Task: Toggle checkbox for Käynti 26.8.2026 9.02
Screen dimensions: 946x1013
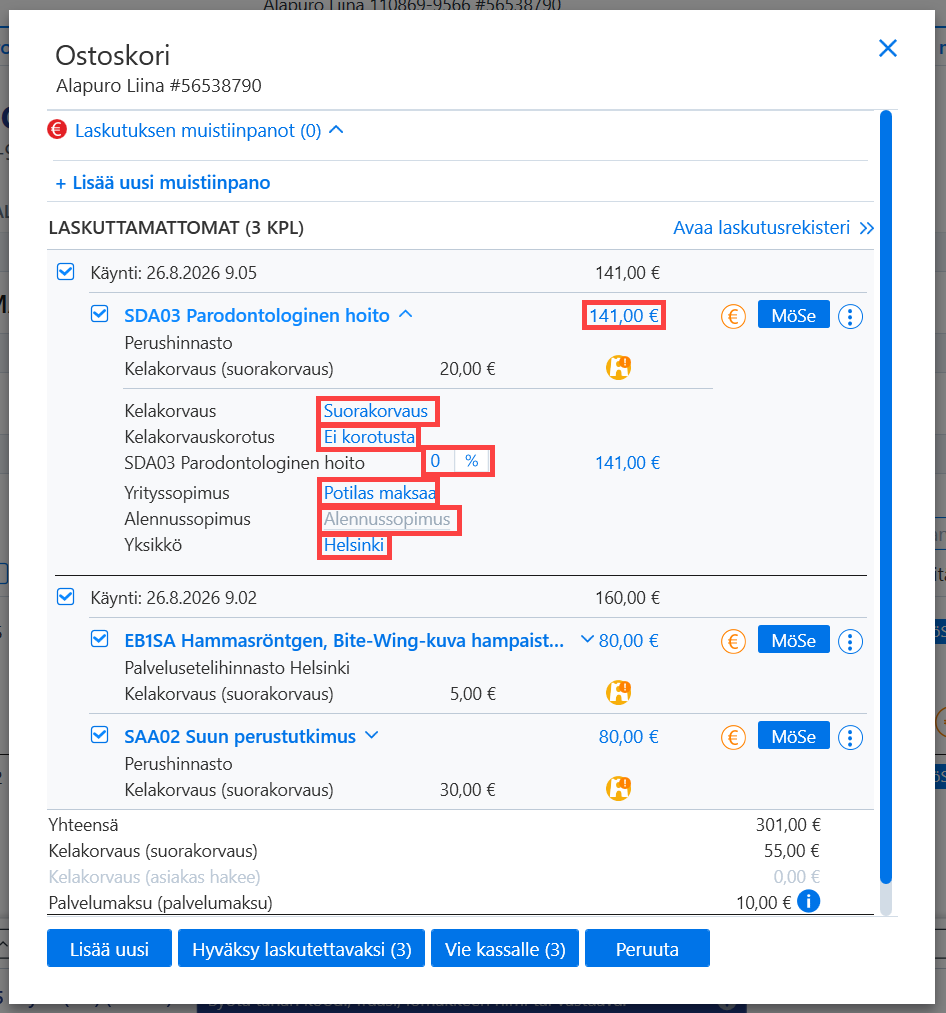Action: click(65, 597)
